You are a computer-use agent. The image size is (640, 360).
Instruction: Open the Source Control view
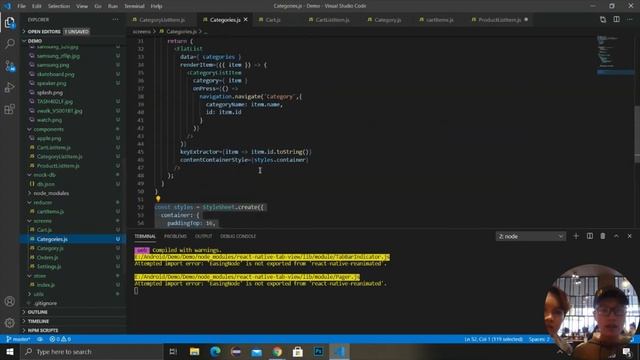pos(9,66)
